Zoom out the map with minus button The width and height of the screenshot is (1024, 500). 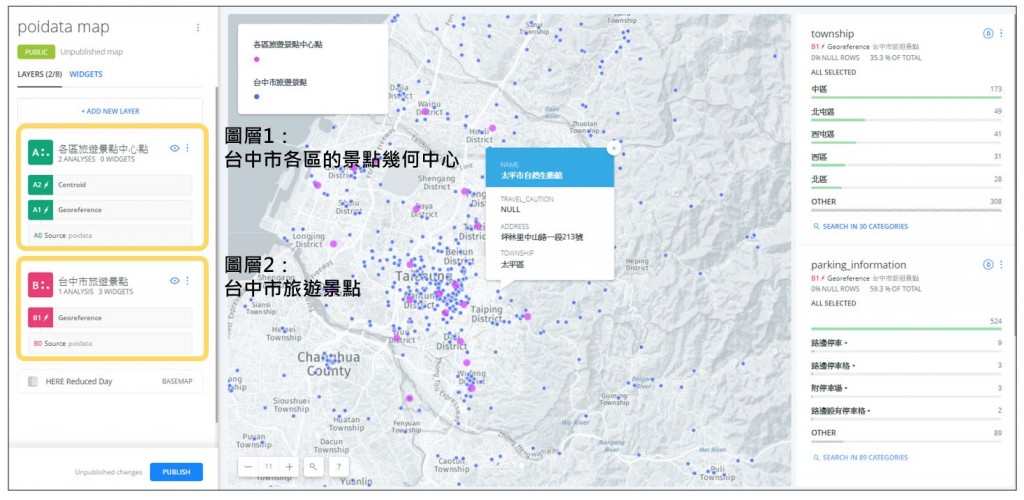click(x=248, y=467)
